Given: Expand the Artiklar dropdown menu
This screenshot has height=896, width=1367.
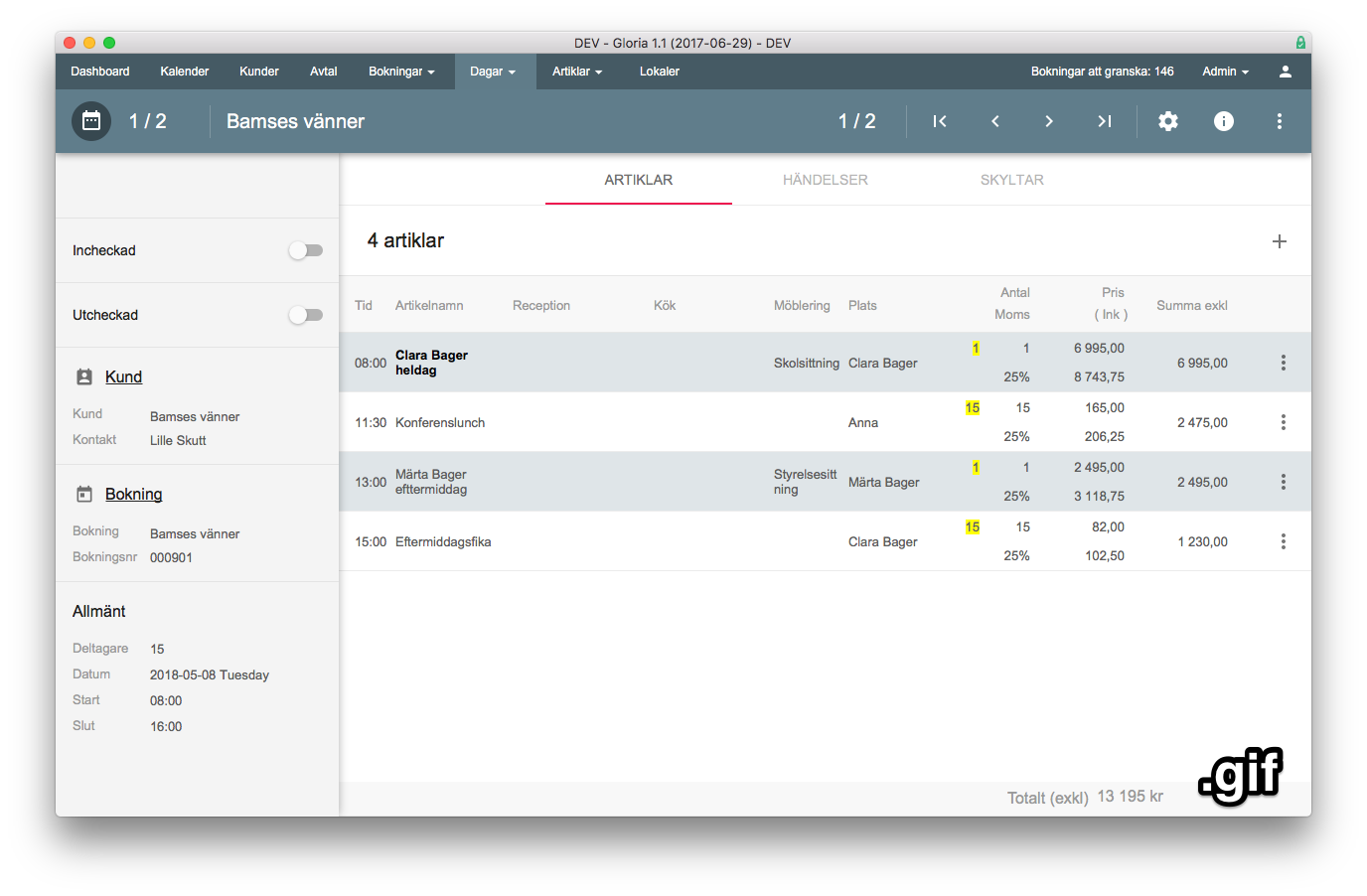Looking at the screenshot, I should [x=577, y=72].
